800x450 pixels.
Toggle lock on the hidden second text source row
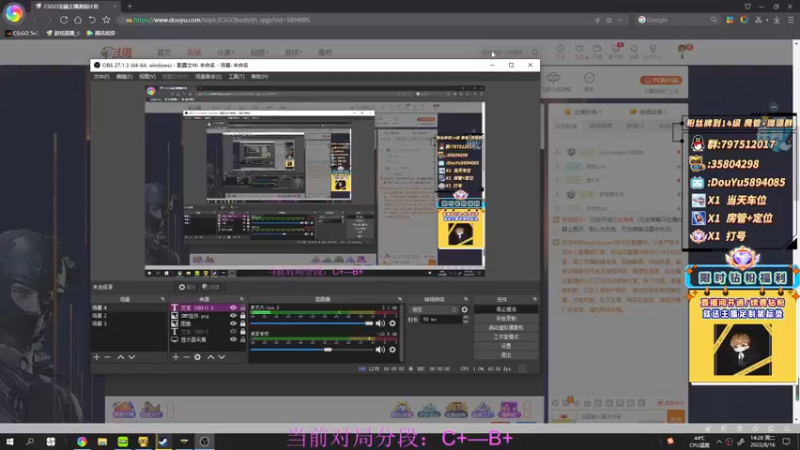243,332
